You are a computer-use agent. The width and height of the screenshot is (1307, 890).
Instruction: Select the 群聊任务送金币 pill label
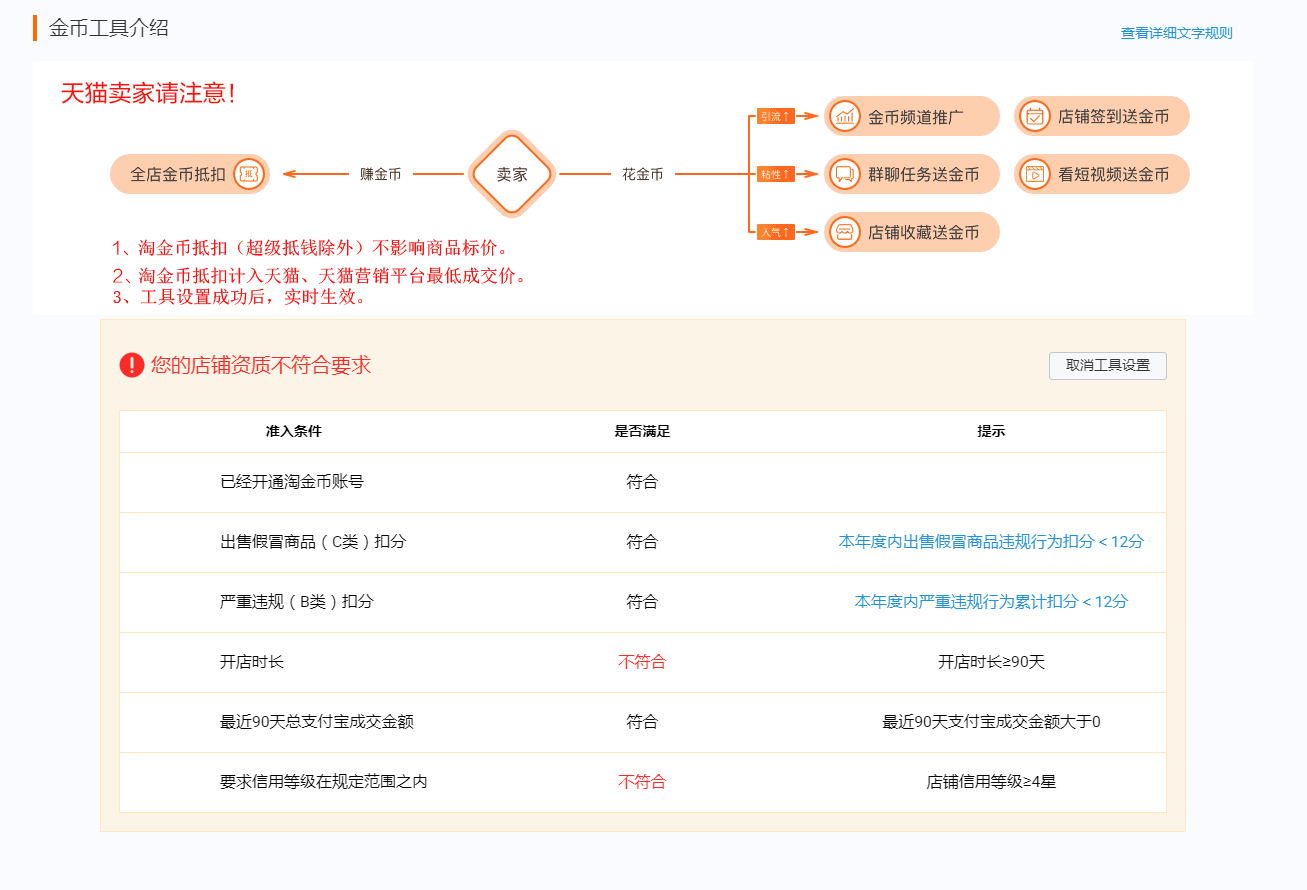pyautogui.click(x=924, y=175)
